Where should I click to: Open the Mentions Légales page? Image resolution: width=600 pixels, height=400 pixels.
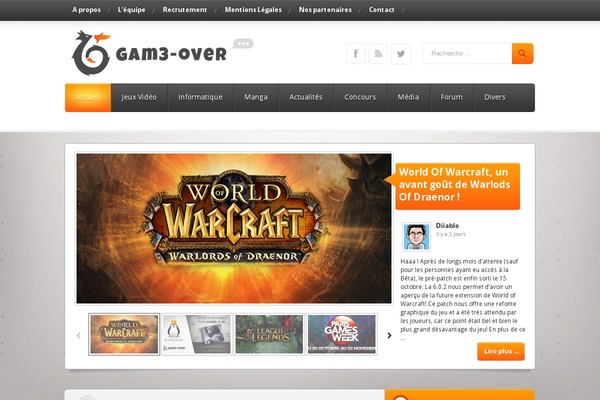(253, 10)
